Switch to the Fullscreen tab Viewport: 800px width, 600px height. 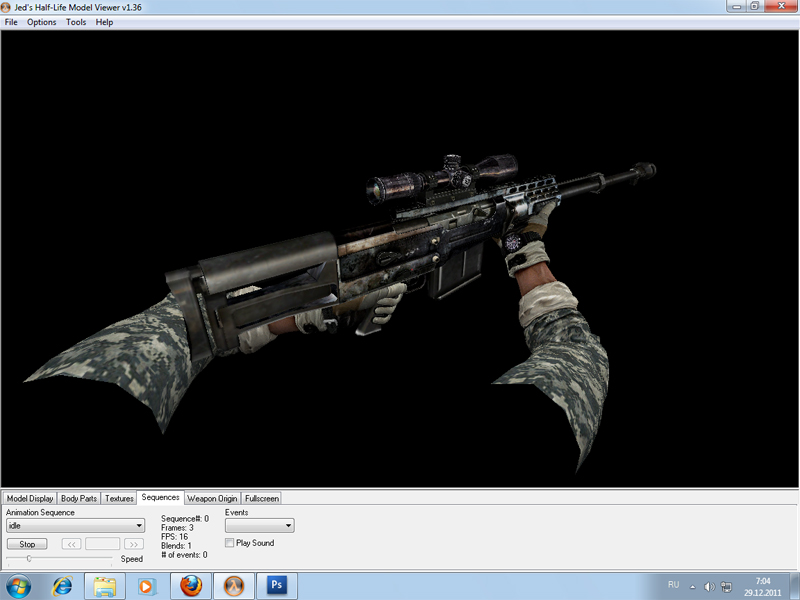261,498
